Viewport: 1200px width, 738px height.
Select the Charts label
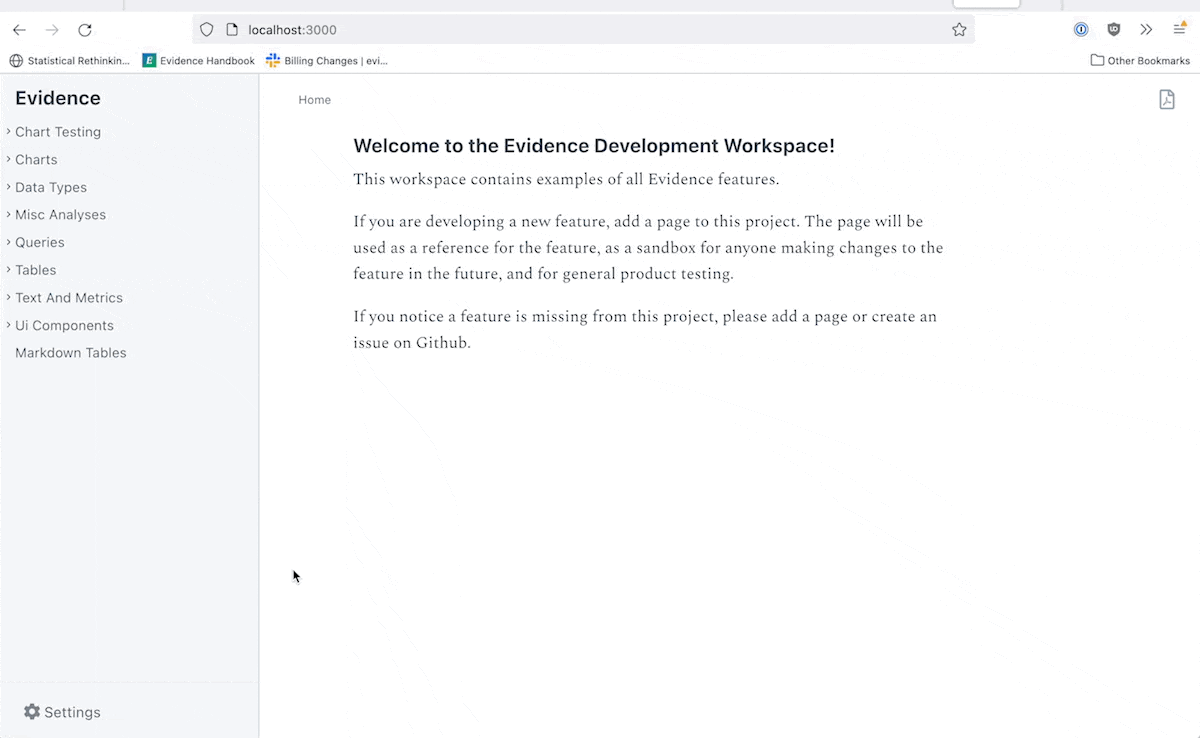(36, 160)
